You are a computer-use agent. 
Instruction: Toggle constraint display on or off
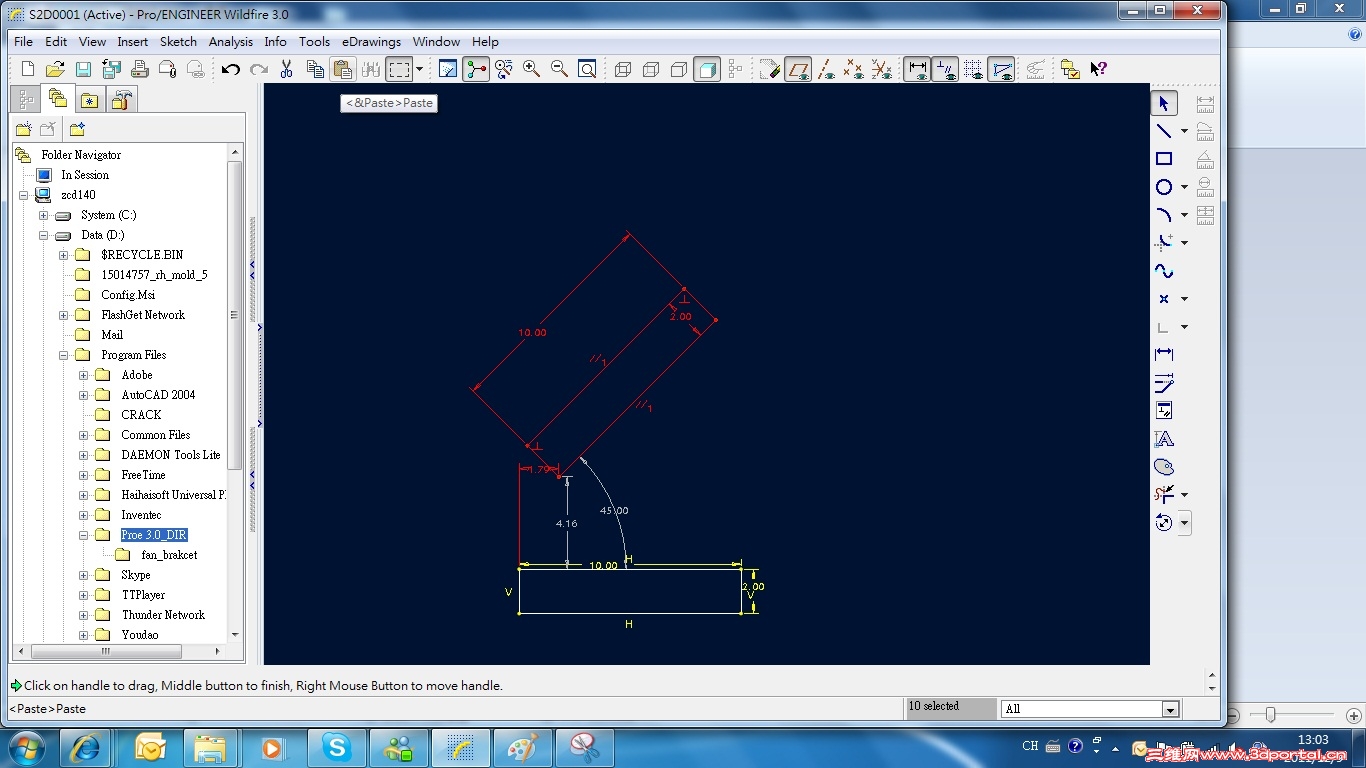(945, 69)
